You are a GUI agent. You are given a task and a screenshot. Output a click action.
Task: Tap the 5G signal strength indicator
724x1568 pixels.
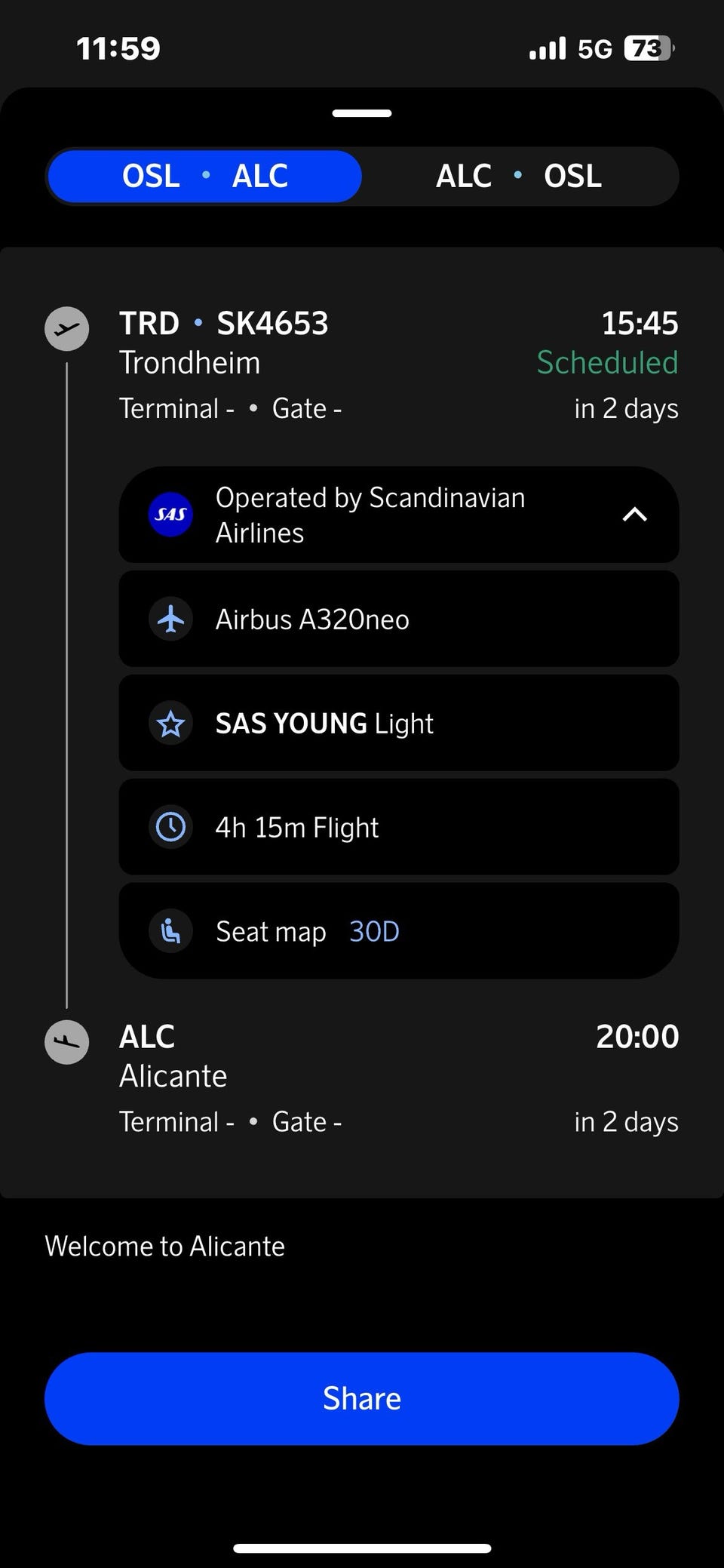point(570,49)
